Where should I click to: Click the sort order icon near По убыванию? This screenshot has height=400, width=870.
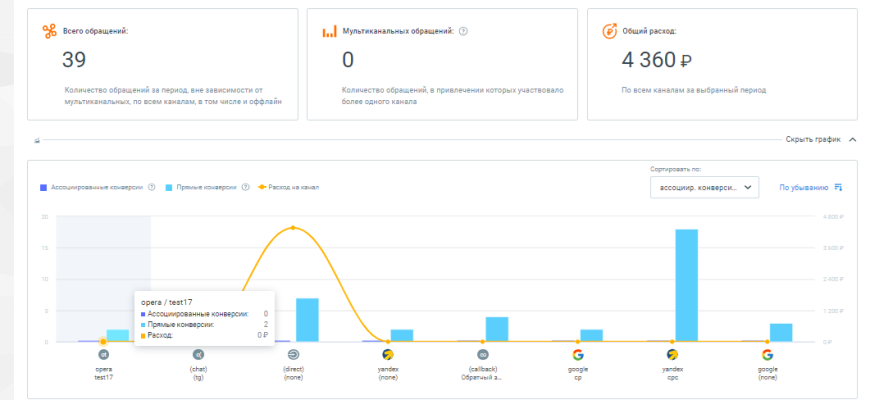pyautogui.click(x=838, y=187)
